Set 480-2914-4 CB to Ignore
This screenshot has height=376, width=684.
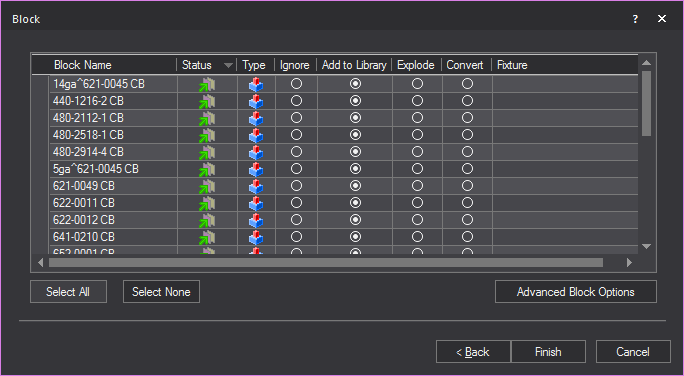(296, 152)
